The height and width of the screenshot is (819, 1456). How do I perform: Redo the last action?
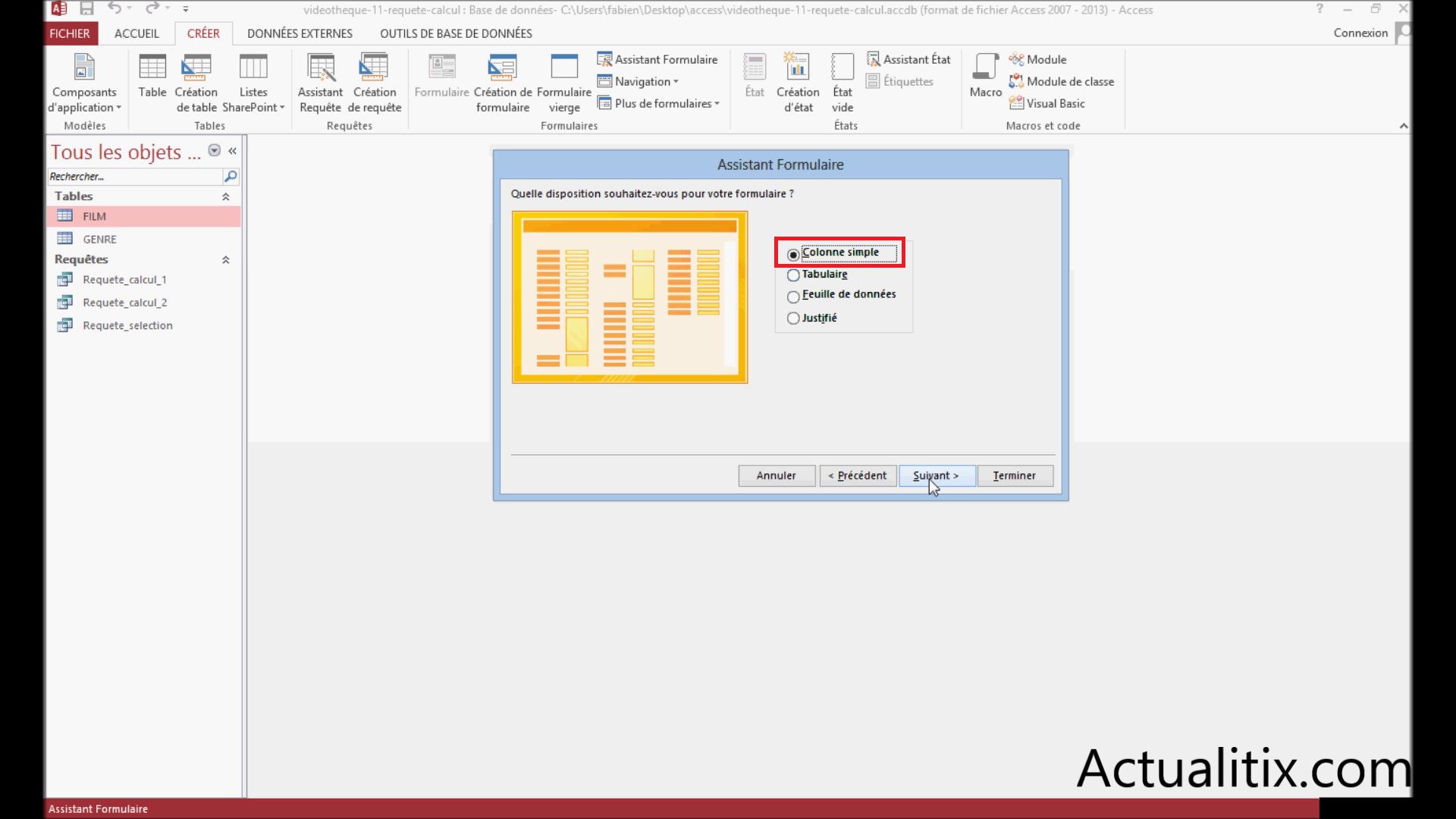pos(152,8)
